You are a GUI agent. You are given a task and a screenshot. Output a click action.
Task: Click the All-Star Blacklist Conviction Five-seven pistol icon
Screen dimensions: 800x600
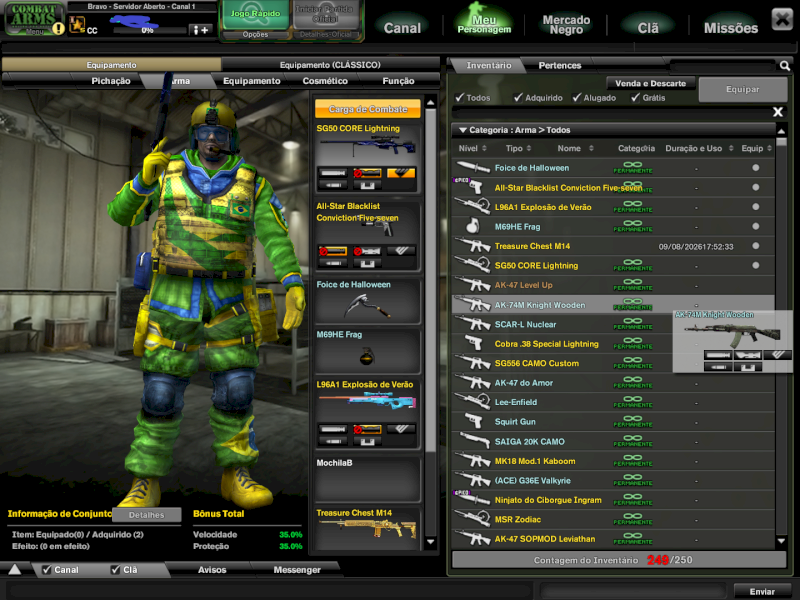(x=473, y=187)
